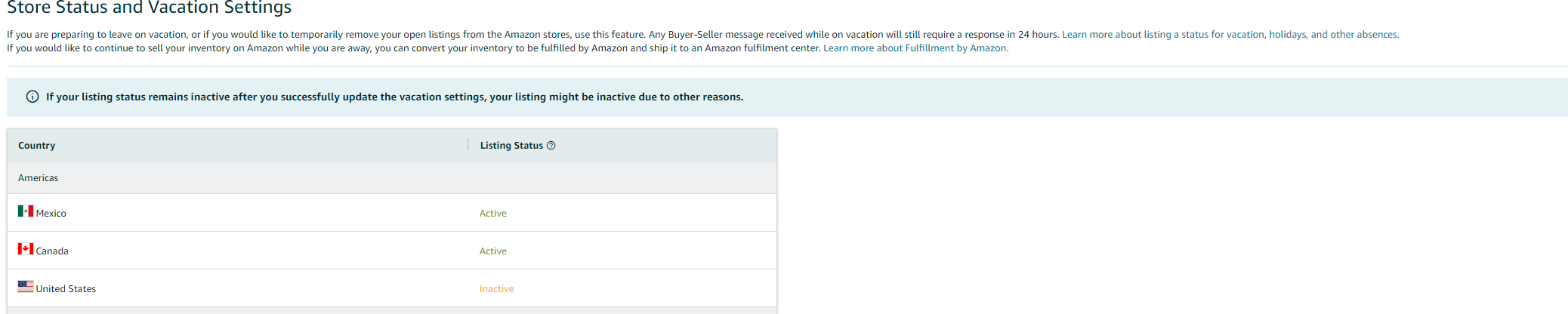This screenshot has height=314, width=1568.
Task: Click the Americas region group row
Action: click(392, 178)
